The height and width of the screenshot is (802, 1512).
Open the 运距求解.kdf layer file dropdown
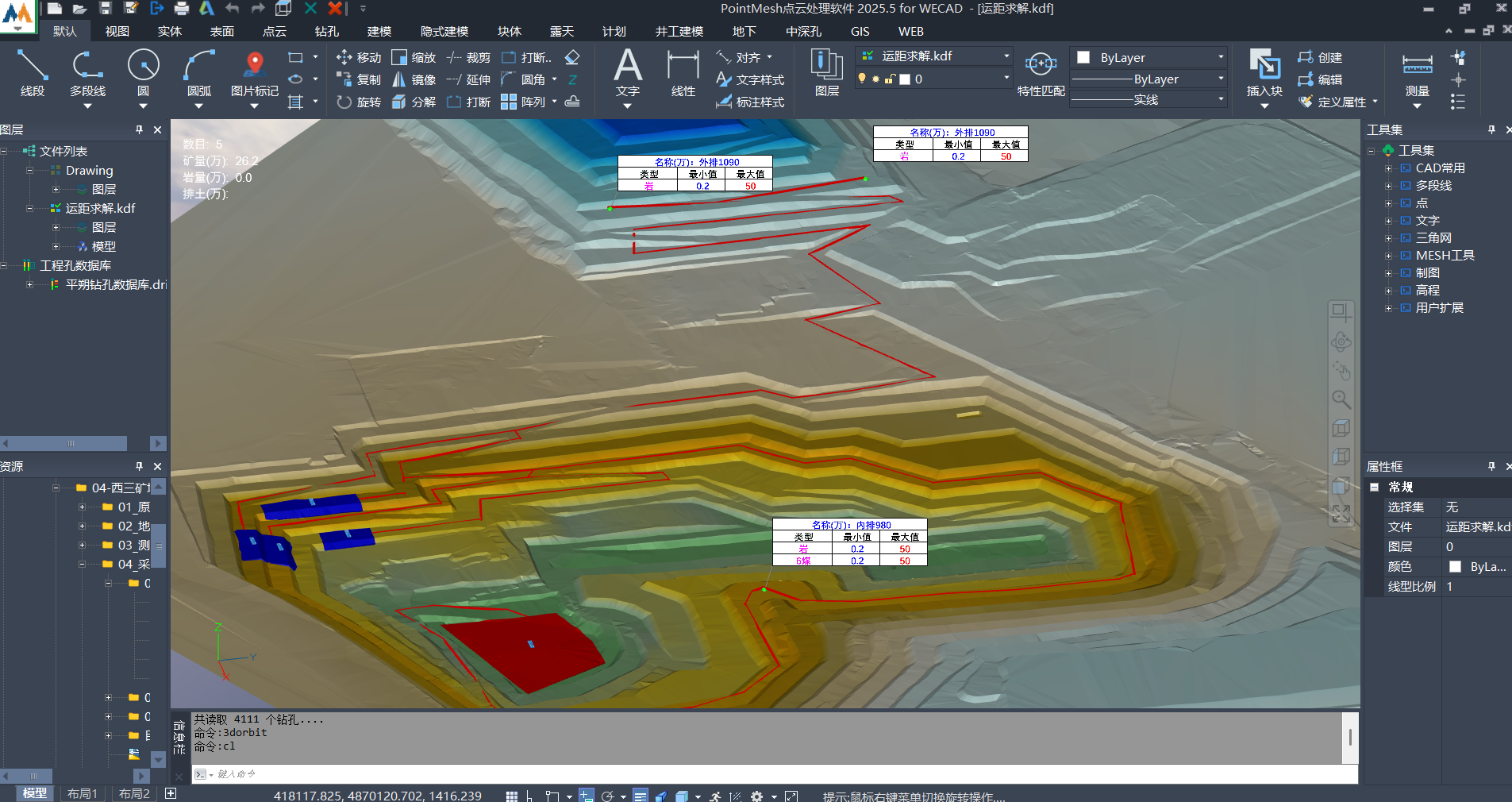(1006, 56)
